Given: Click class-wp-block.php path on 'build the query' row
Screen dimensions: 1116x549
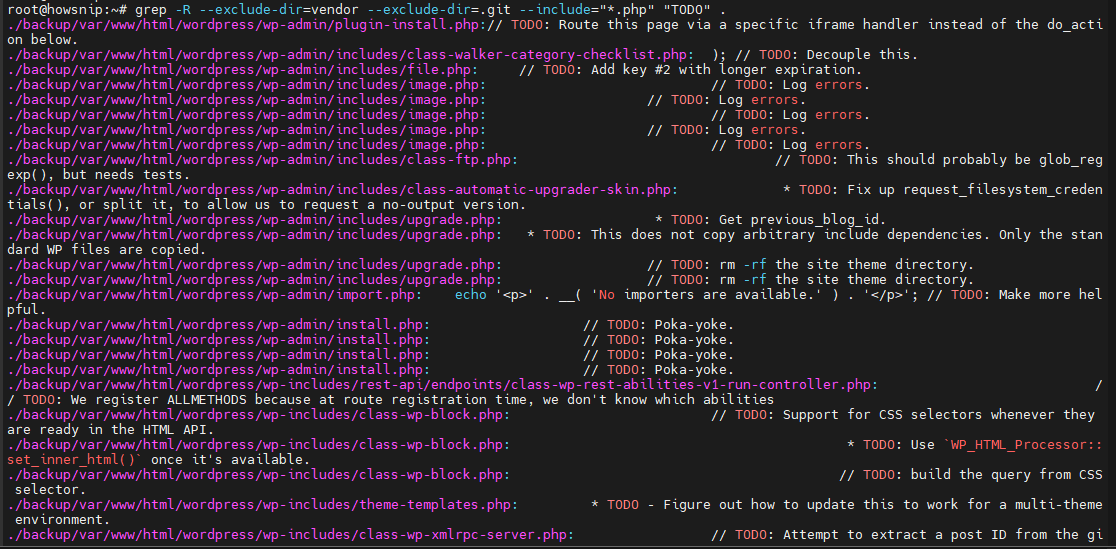Looking at the screenshot, I should (256, 474).
